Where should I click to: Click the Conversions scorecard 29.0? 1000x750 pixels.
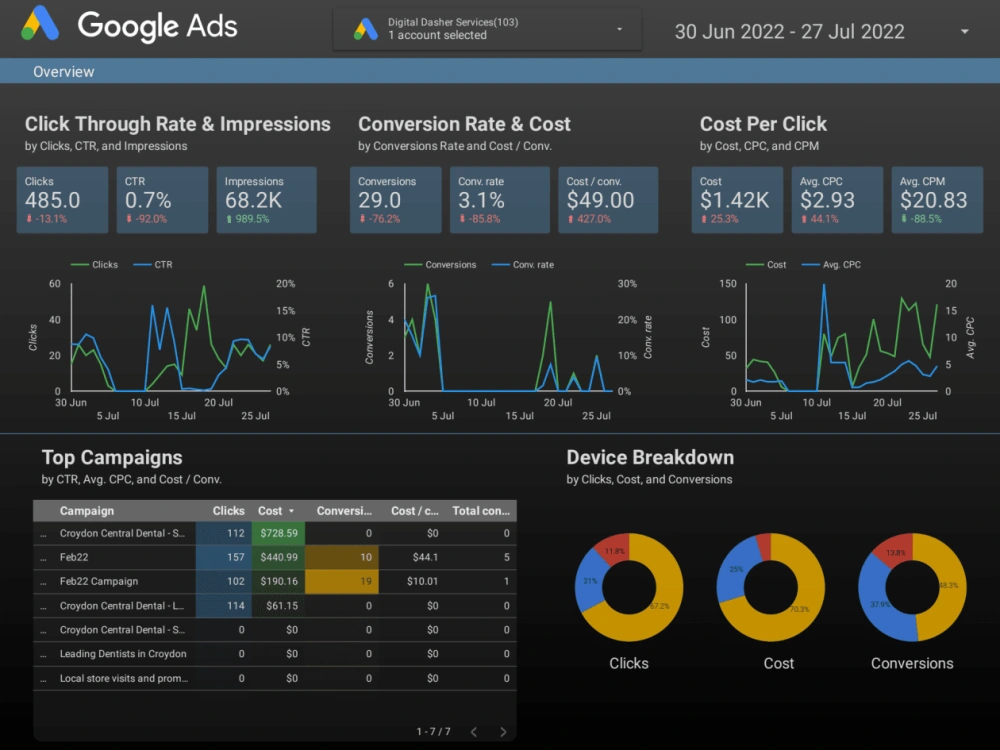pyautogui.click(x=395, y=200)
